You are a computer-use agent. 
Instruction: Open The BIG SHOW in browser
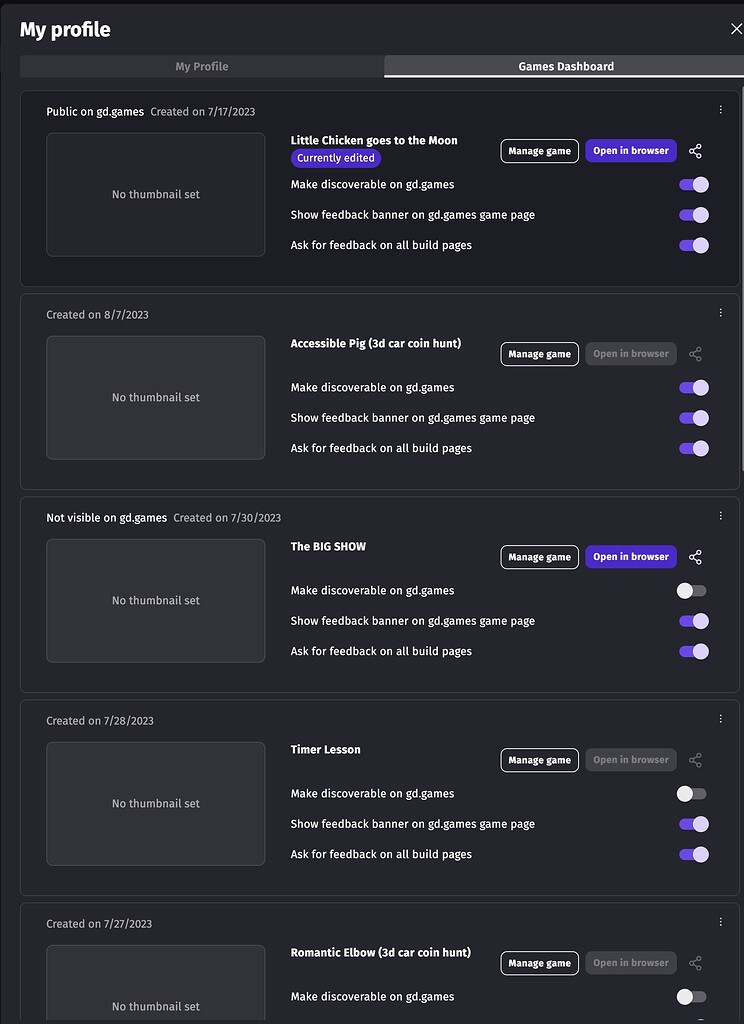(x=630, y=556)
